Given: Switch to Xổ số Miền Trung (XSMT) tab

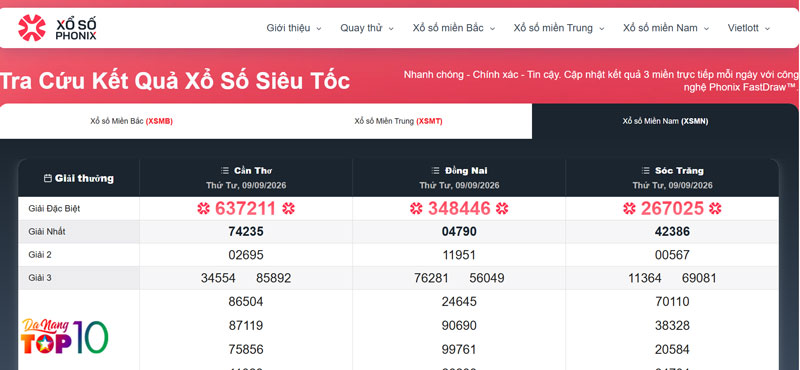Looking at the screenshot, I should [x=398, y=121].
